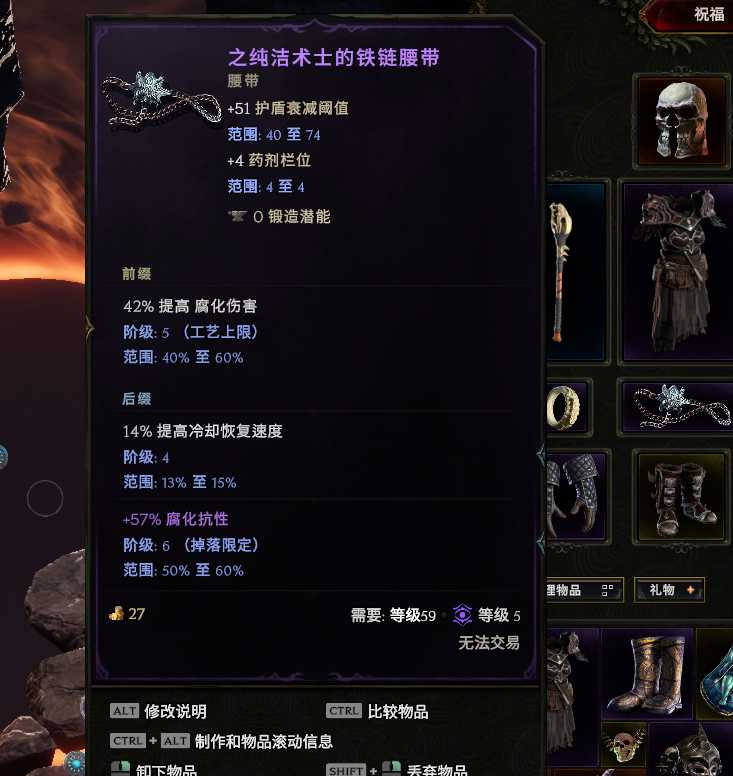Select the gold ring equipment slot
733x776 pixels.
click(568, 407)
